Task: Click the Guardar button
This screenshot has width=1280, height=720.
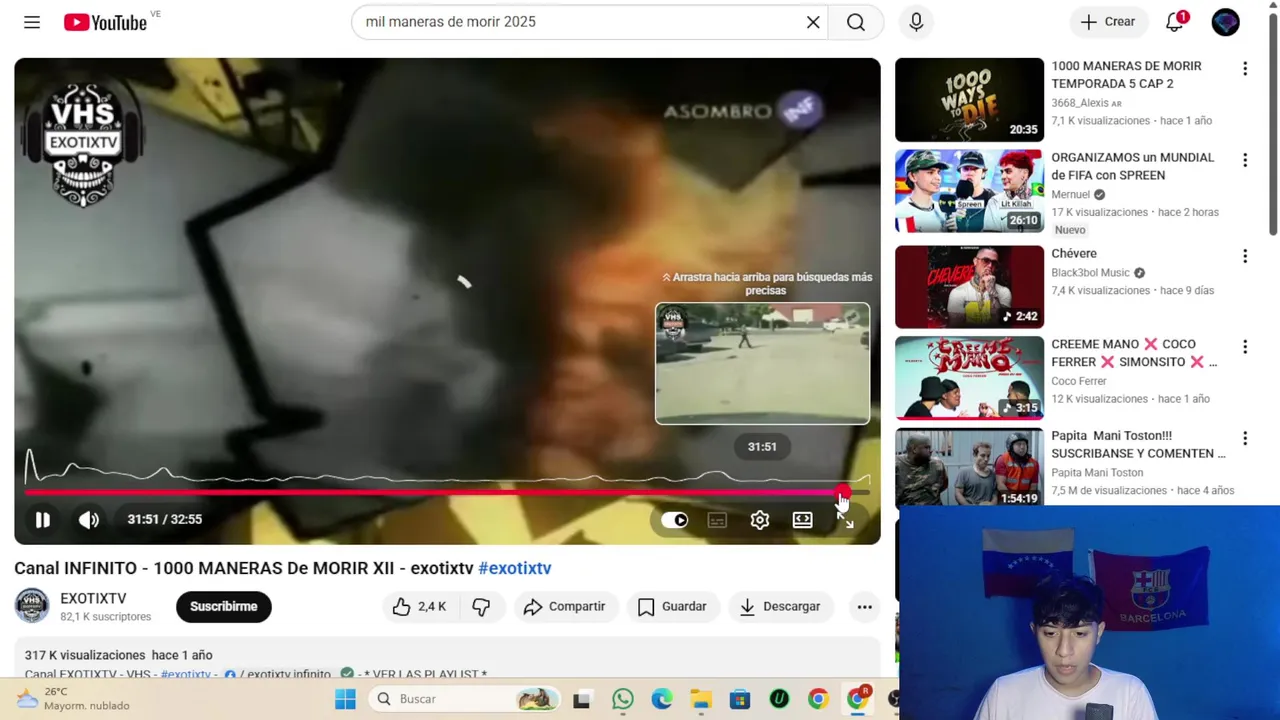Action: [672, 606]
